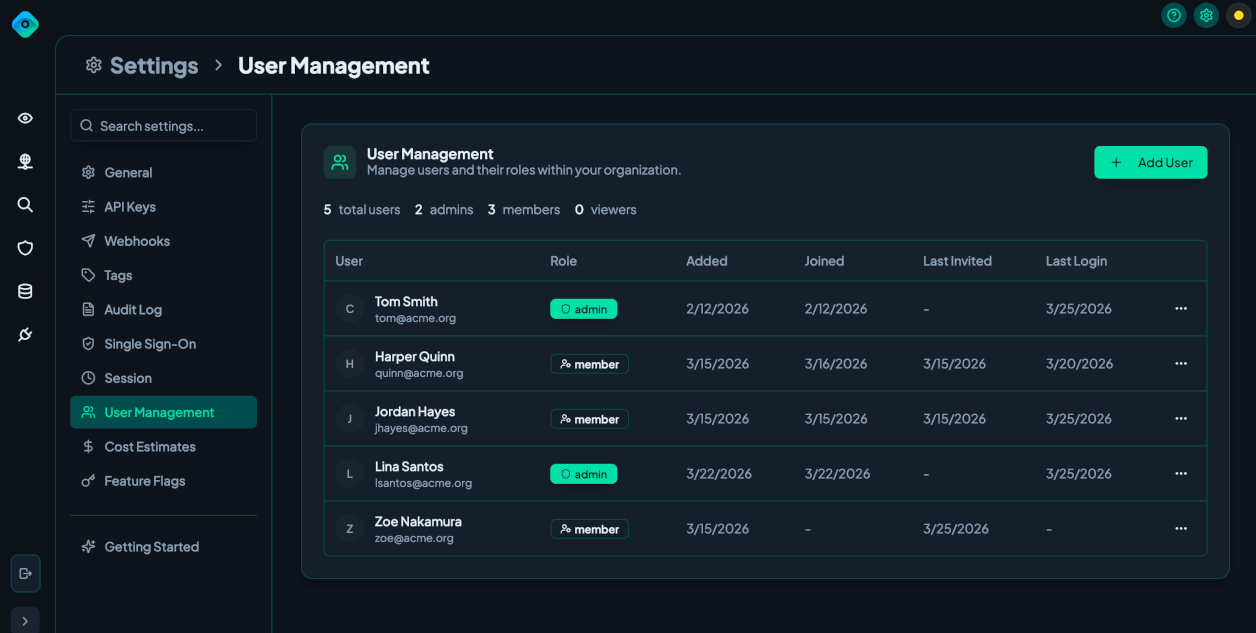Click the Search settings input field
The width and height of the screenshot is (1256, 633).
click(164, 126)
